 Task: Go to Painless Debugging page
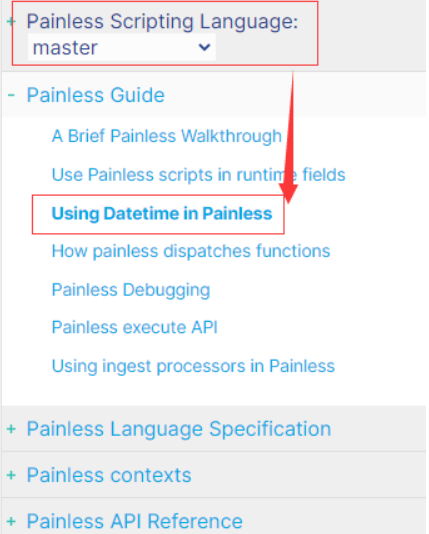pos(131,290)
